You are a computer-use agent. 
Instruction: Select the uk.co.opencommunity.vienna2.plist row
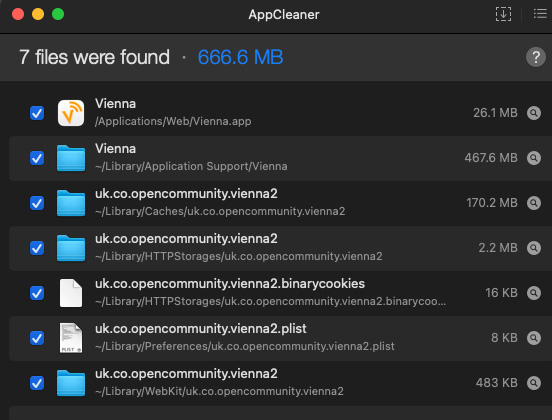(x=280, y=338)
